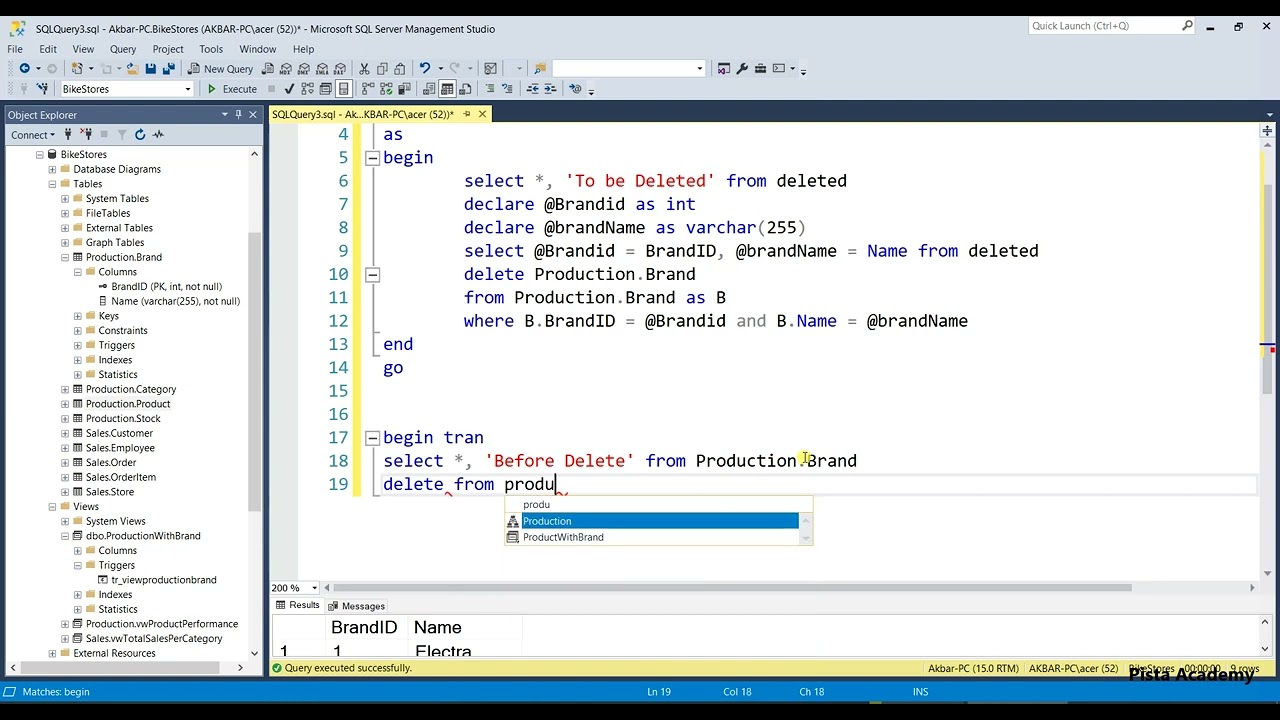Select the tr_viewproductionbrand trigger
This screenshot has width=1280, height=720.
tap(166, 580)
